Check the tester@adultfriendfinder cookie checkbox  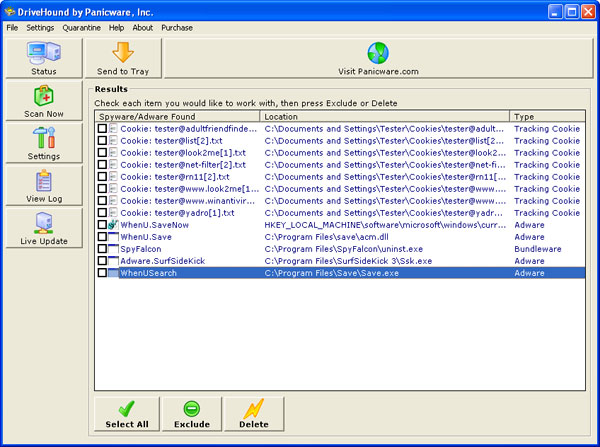(x=102, y=129)
